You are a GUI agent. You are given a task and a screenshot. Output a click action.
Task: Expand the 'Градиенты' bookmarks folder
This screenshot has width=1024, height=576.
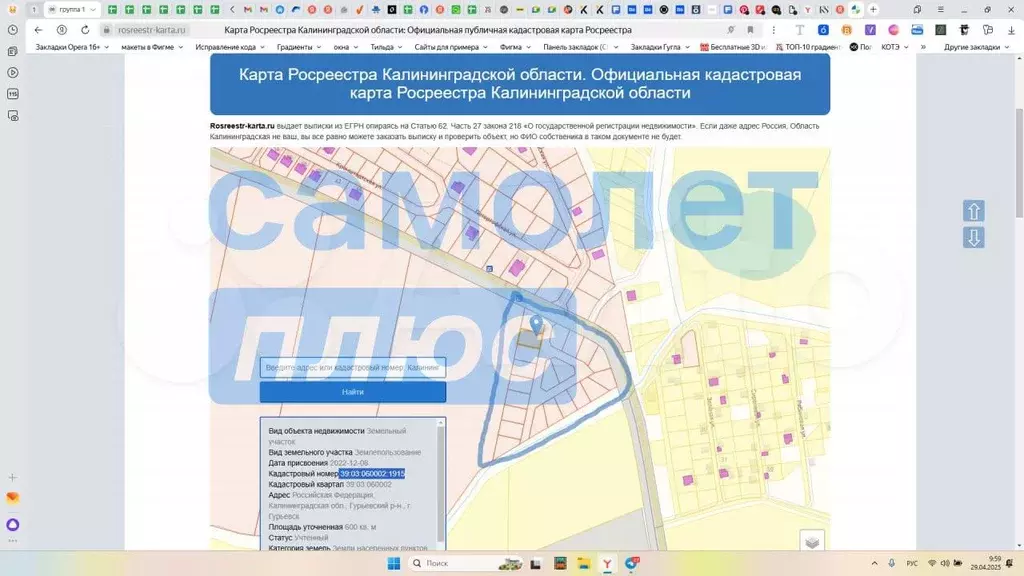coord(298,47)
